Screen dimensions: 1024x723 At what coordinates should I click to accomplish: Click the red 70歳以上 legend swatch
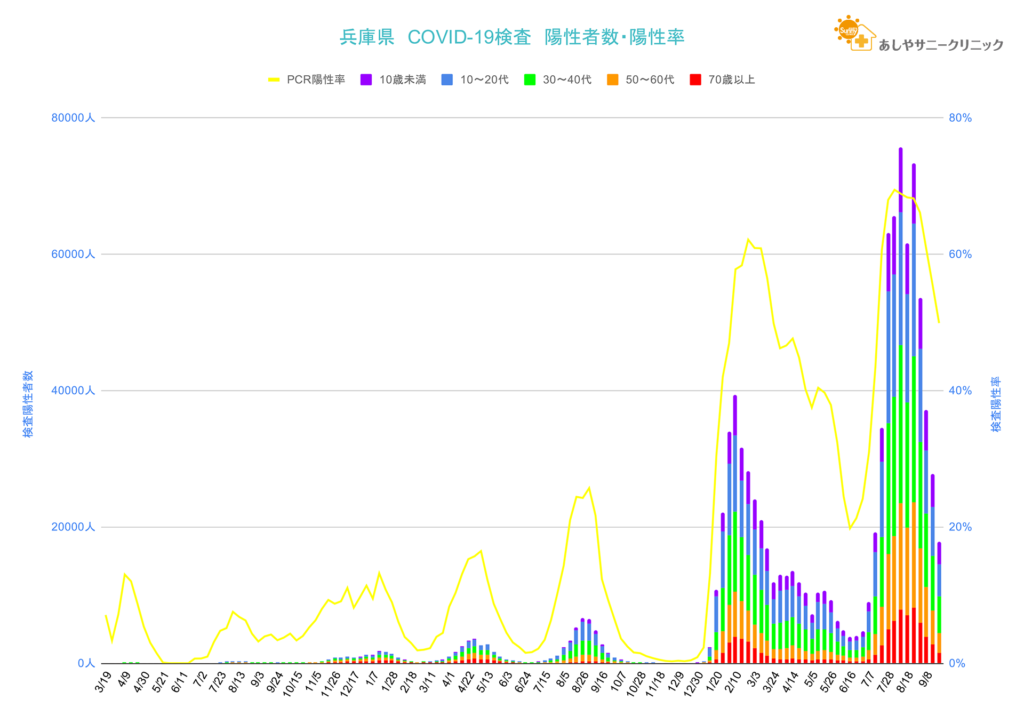696,79
